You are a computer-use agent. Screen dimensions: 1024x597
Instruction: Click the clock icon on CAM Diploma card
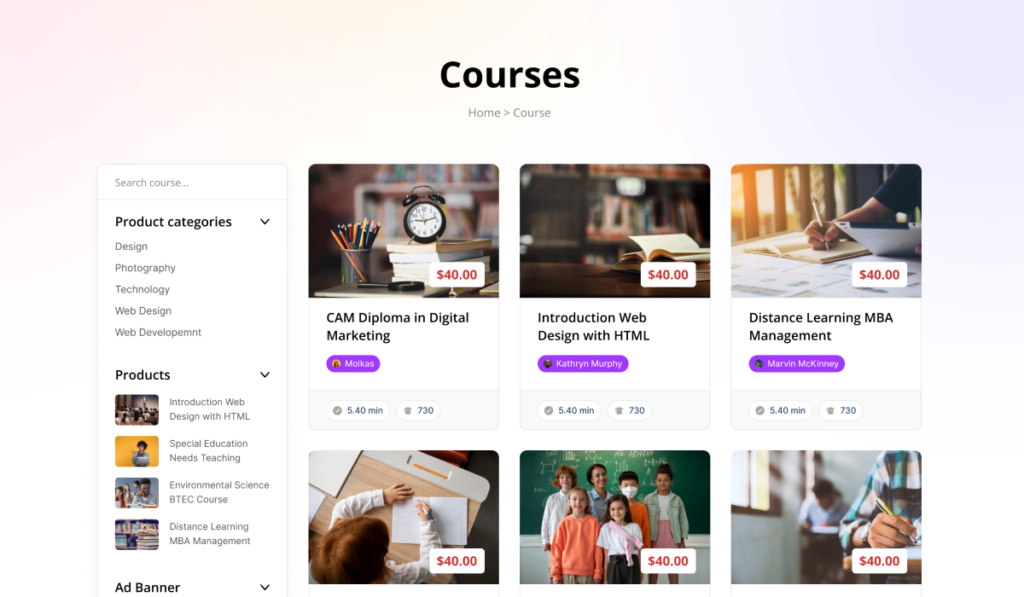pos(337,411)
